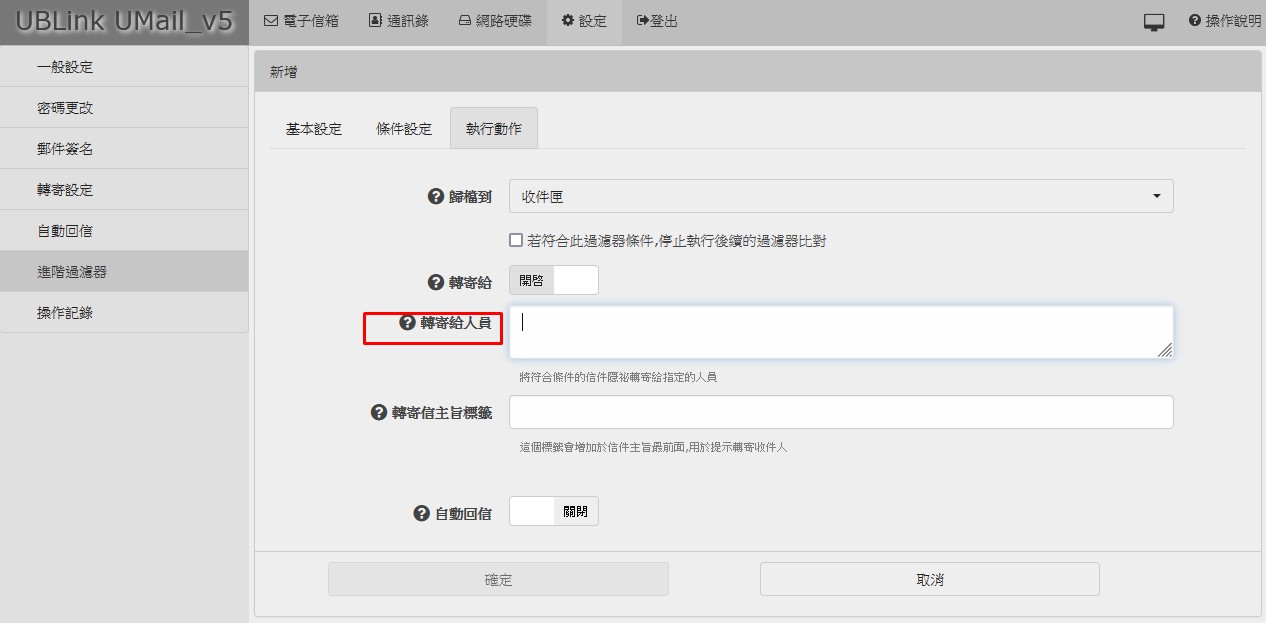This screenshot has width=1266, height=623.
Task: Click the help icon beside 轉寄給人員
Action: click(407, 322)
